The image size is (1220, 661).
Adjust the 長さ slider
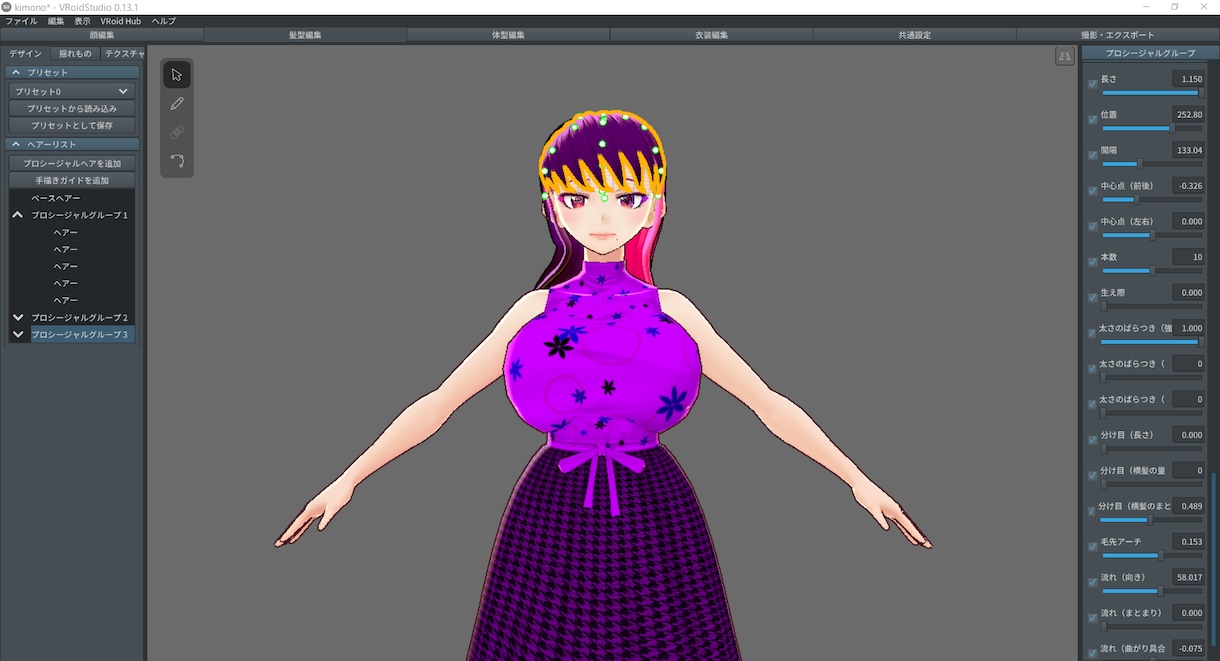[1152, 93]
